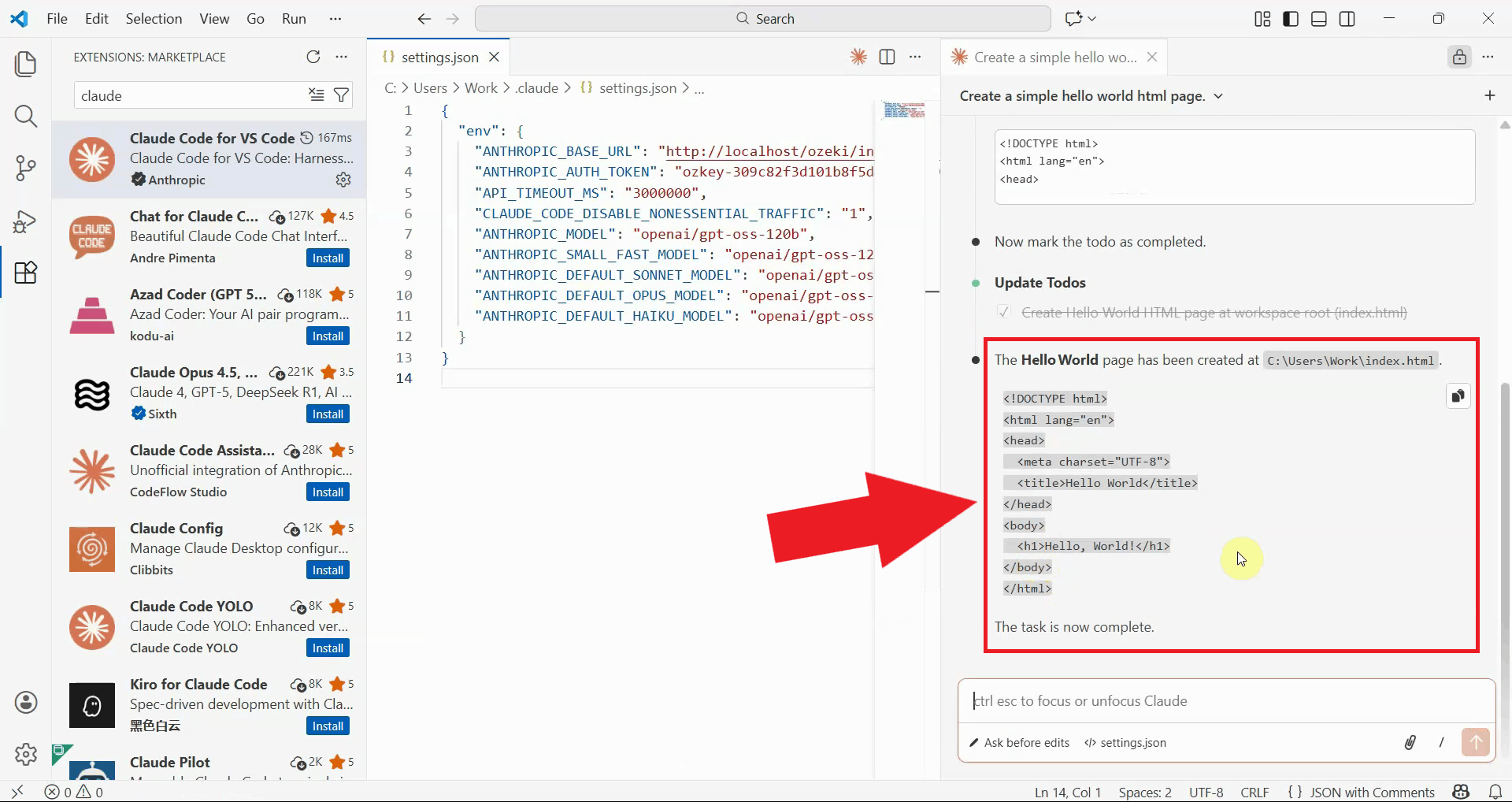
Task: Install the Claude Config extension
Action: (328, 570)
